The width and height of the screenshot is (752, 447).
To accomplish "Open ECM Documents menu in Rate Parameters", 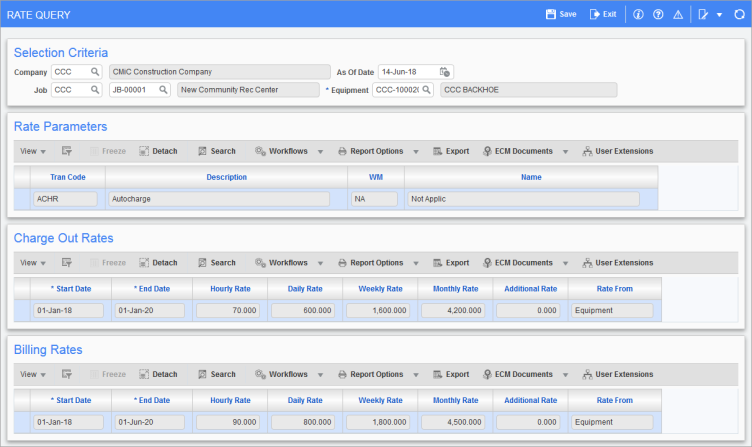I will point(525,151).
